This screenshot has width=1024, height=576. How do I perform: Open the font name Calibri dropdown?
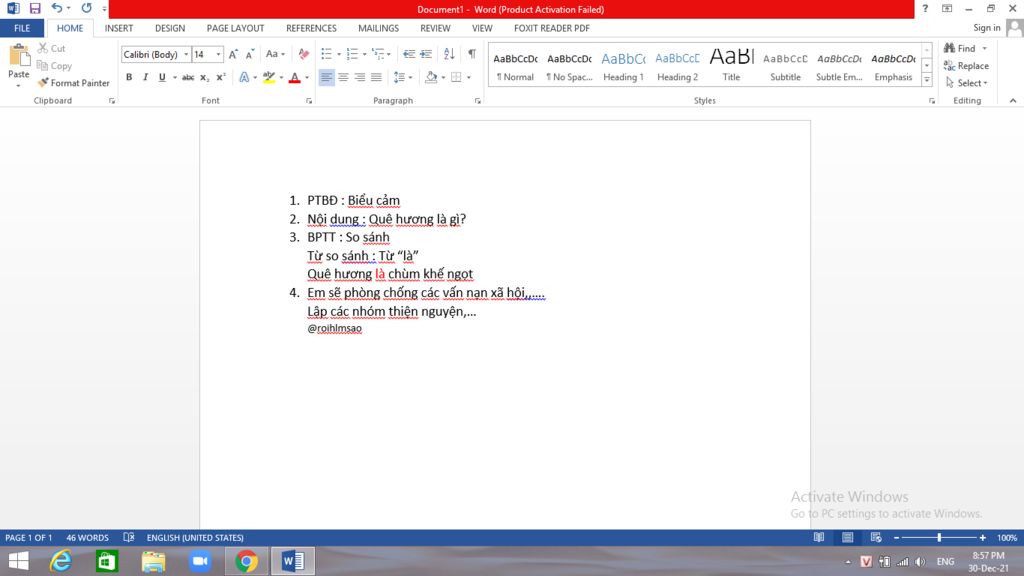tap(186, 54)
